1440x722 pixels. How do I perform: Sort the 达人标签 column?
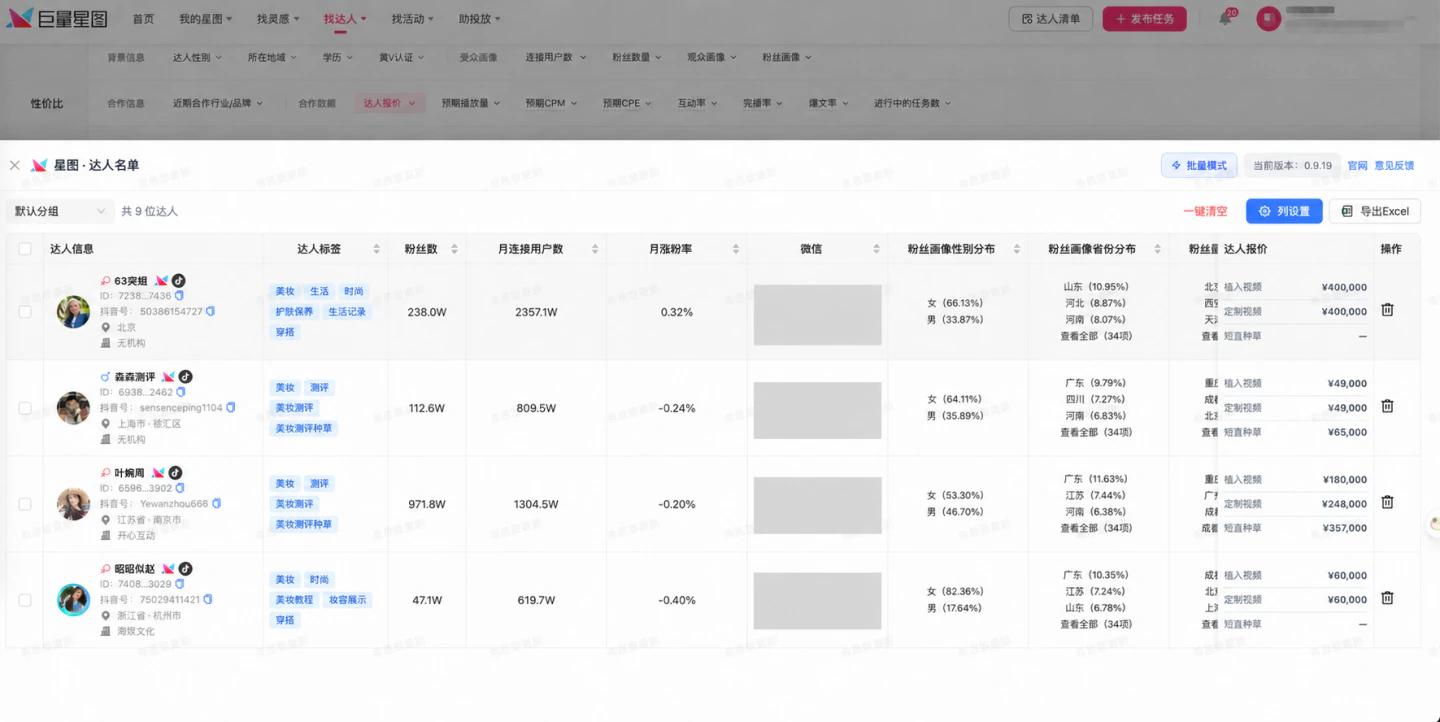pyautogui.click(x=377, y=249)
